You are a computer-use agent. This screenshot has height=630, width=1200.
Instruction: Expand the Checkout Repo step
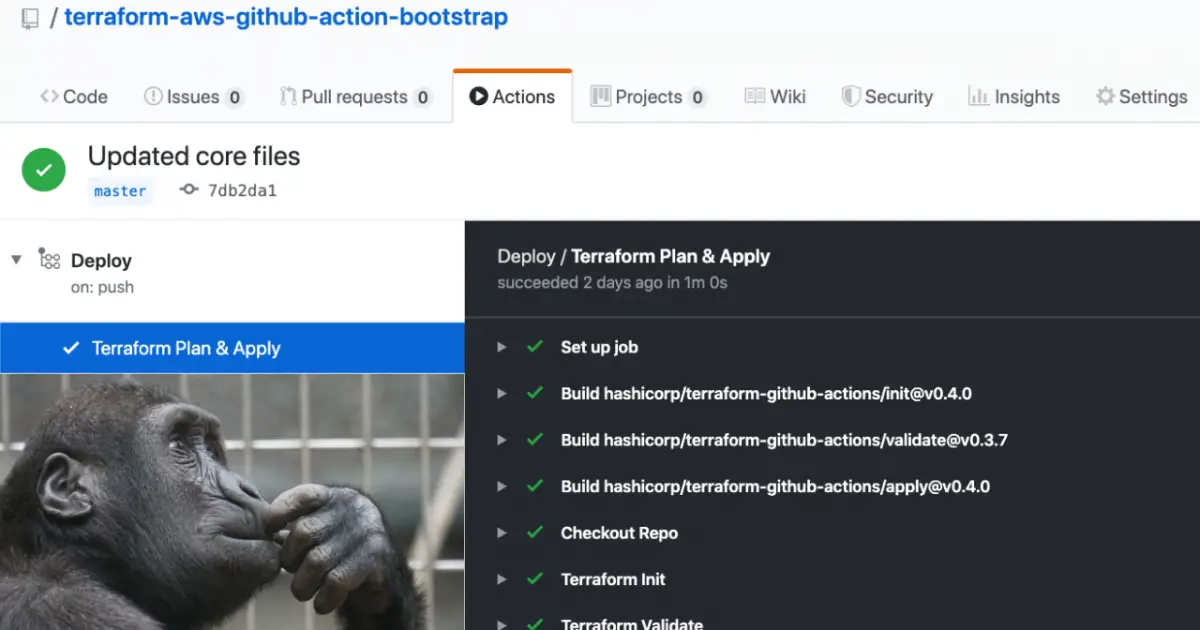(x=502, y=533)
